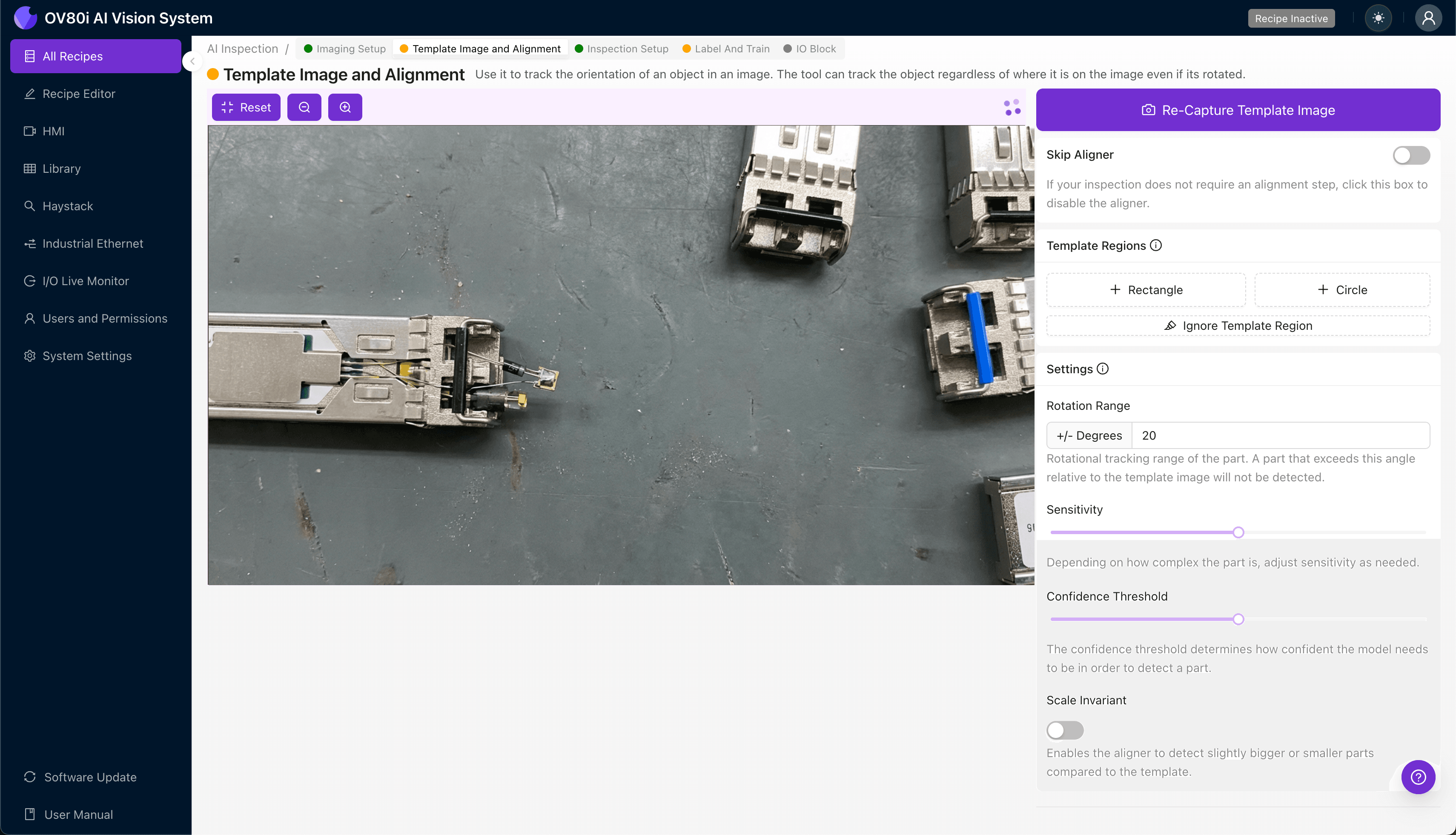This screenshot has height=835, width=1456.
Task: Click the zoom in magnifier icon
Action: pyautogui.click(x=345, y=107)
